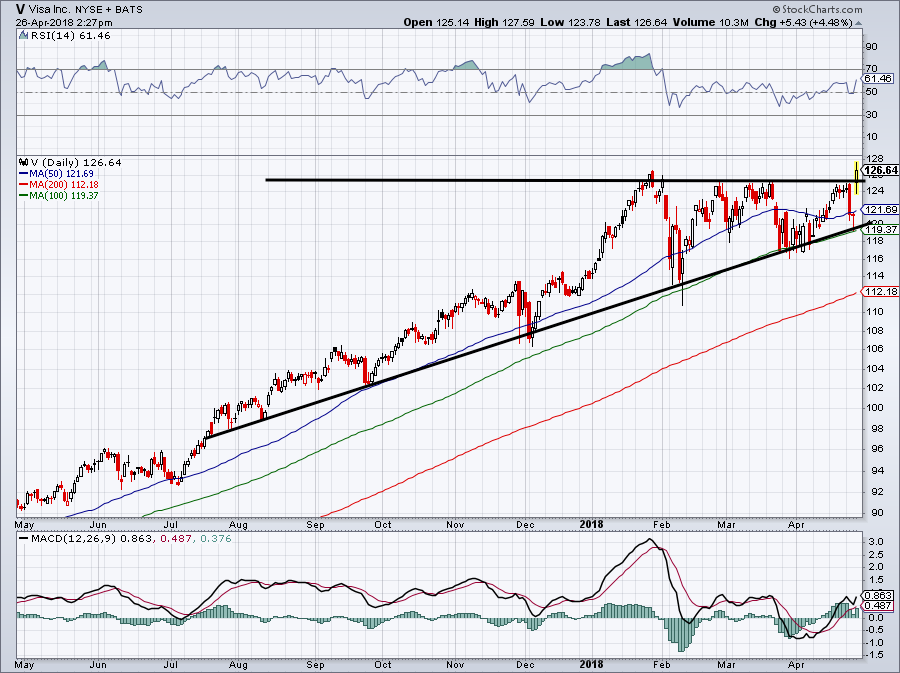Click 2018 on the price chart date axis
Screen dimensions: 900x673
click(x=592, y=524)
